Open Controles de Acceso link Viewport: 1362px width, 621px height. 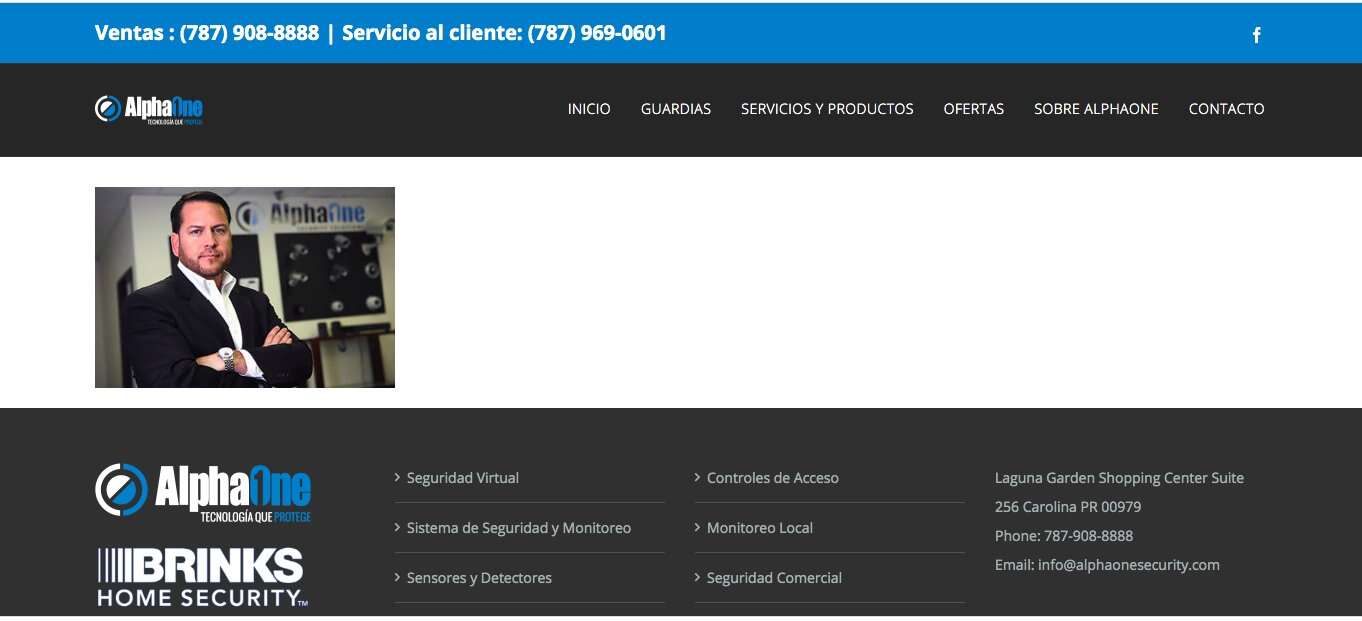(772, 478)
